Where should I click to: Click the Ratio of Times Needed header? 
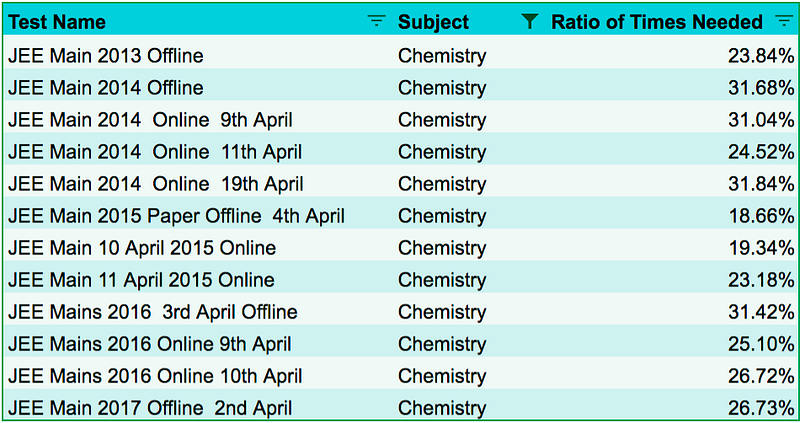[657, 22]
